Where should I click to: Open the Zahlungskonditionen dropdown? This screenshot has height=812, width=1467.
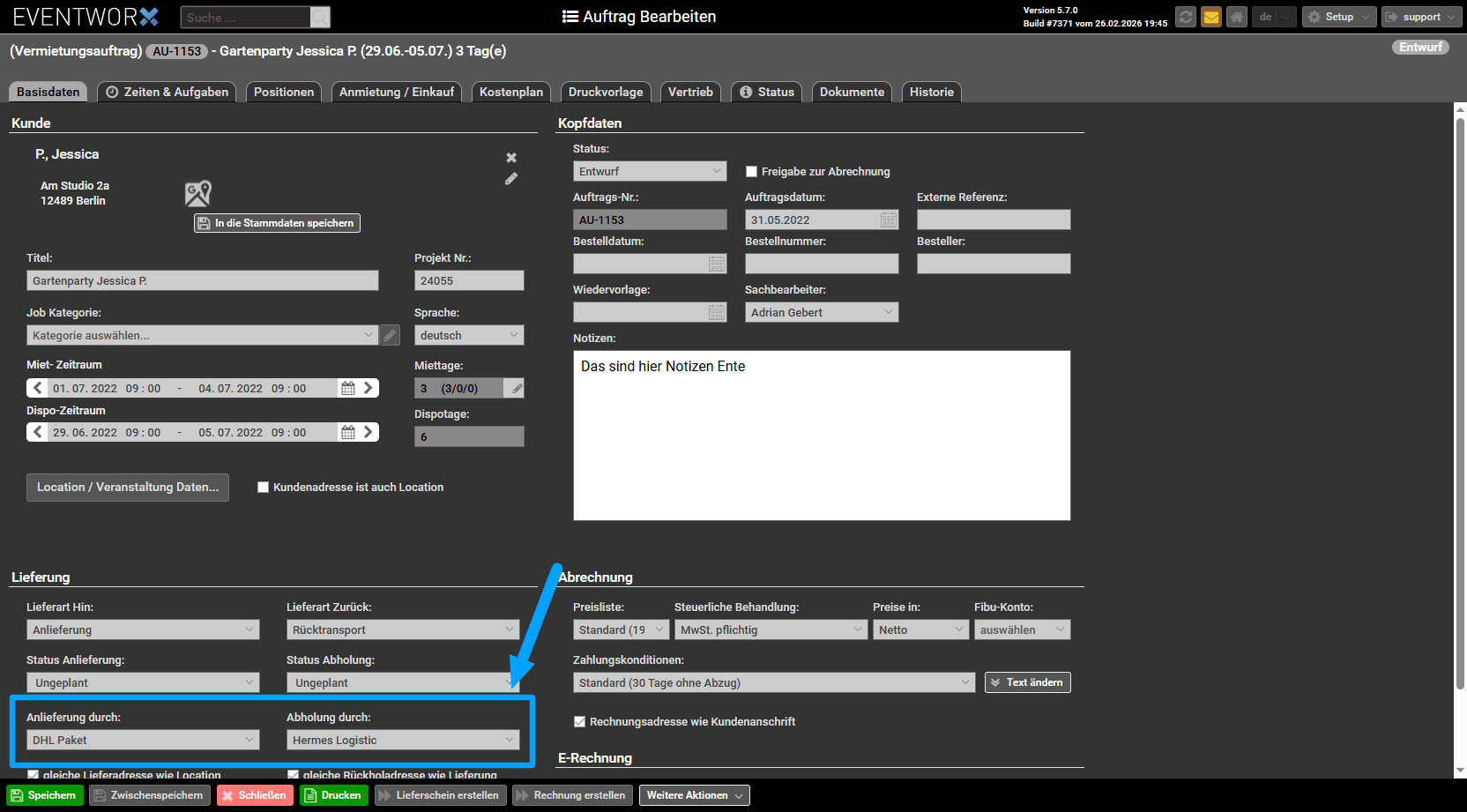pos(773,682)
